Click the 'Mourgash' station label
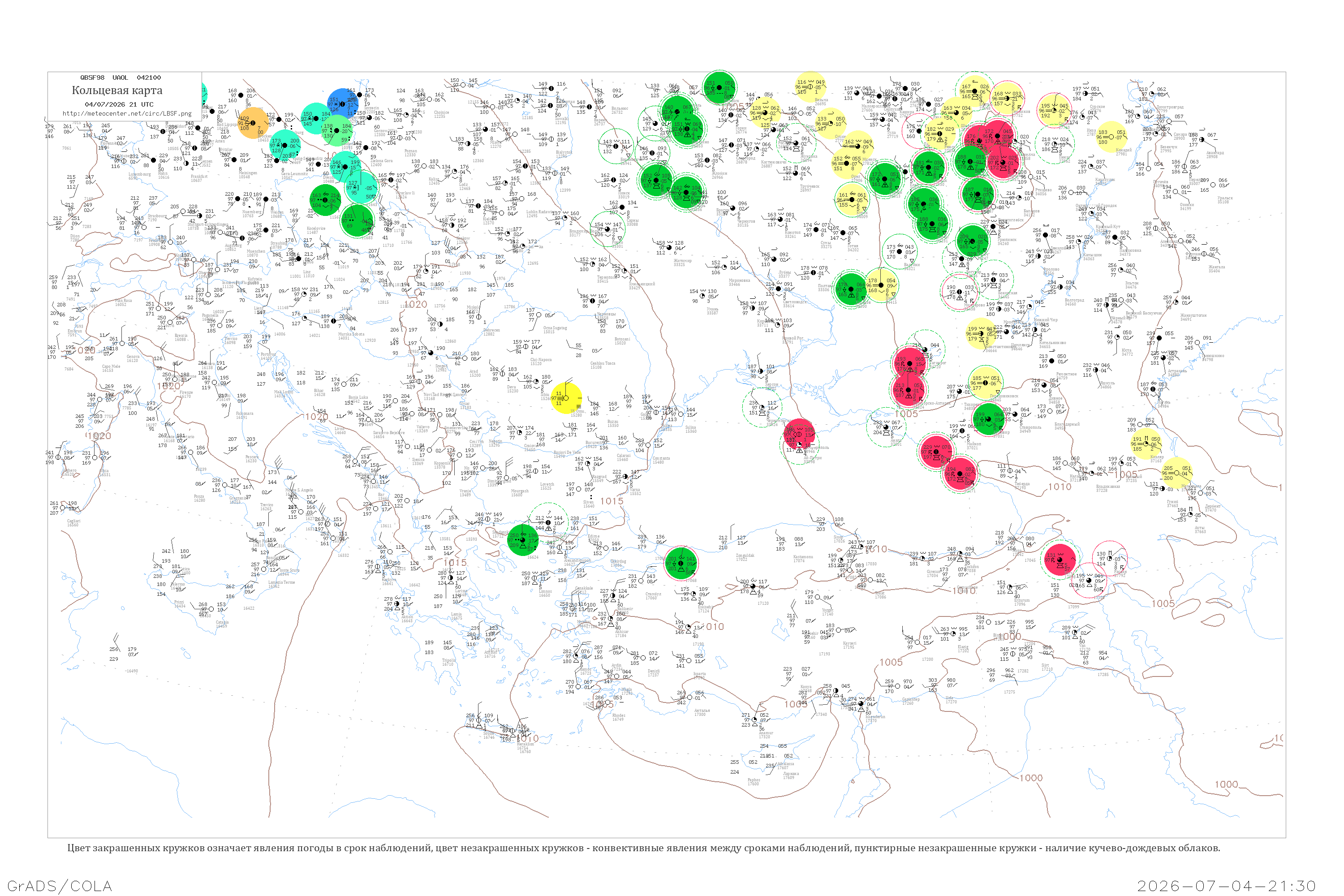The width and height of the screenshot is (1344, 896). 519,491
